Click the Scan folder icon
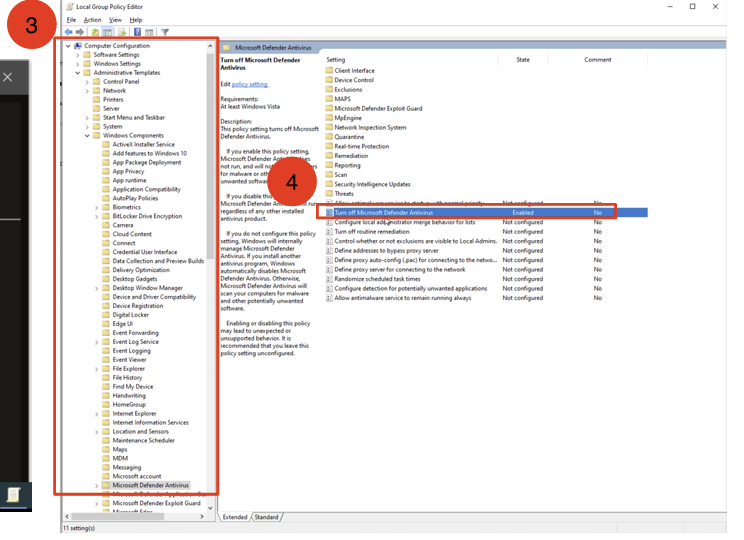 (x=329, y=175)
